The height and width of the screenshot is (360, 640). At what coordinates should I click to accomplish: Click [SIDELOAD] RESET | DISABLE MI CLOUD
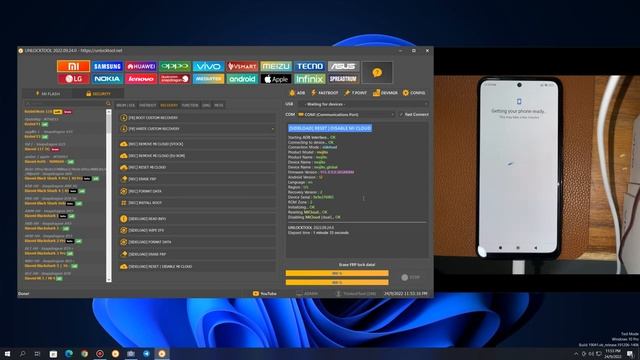point(198,267)
